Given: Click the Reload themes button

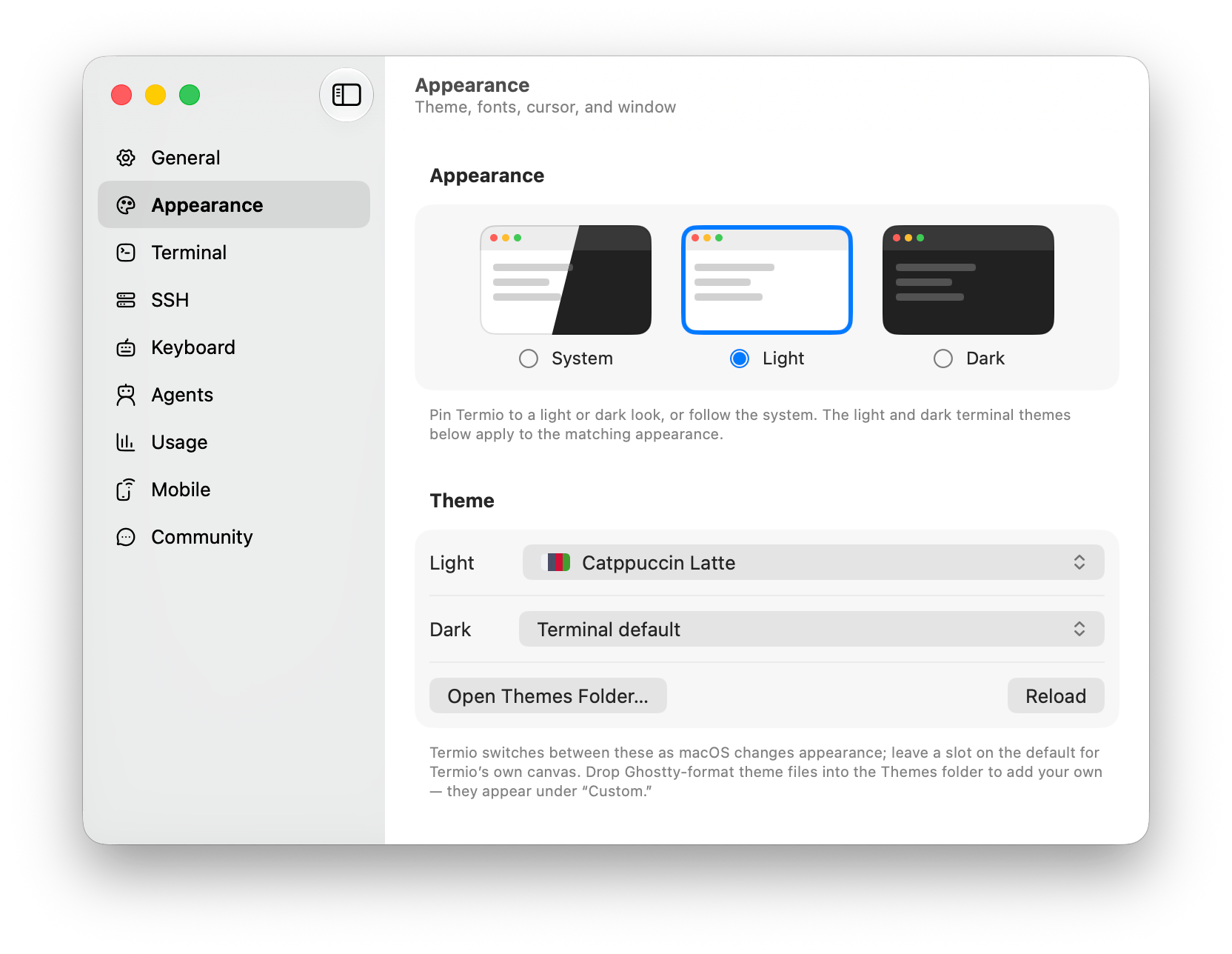Looking at the screenshot, I should (1056, 696).
